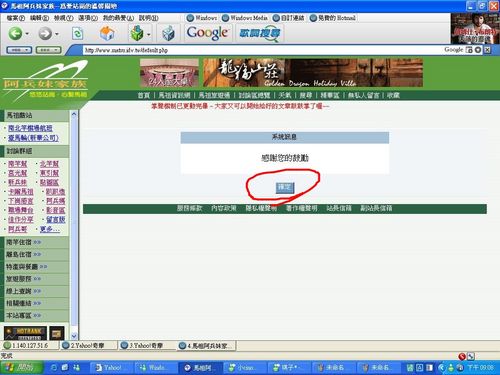The image size is (500, 375).
Task: Click the green cube favorites icon
Action: click(x=137, y=33)
